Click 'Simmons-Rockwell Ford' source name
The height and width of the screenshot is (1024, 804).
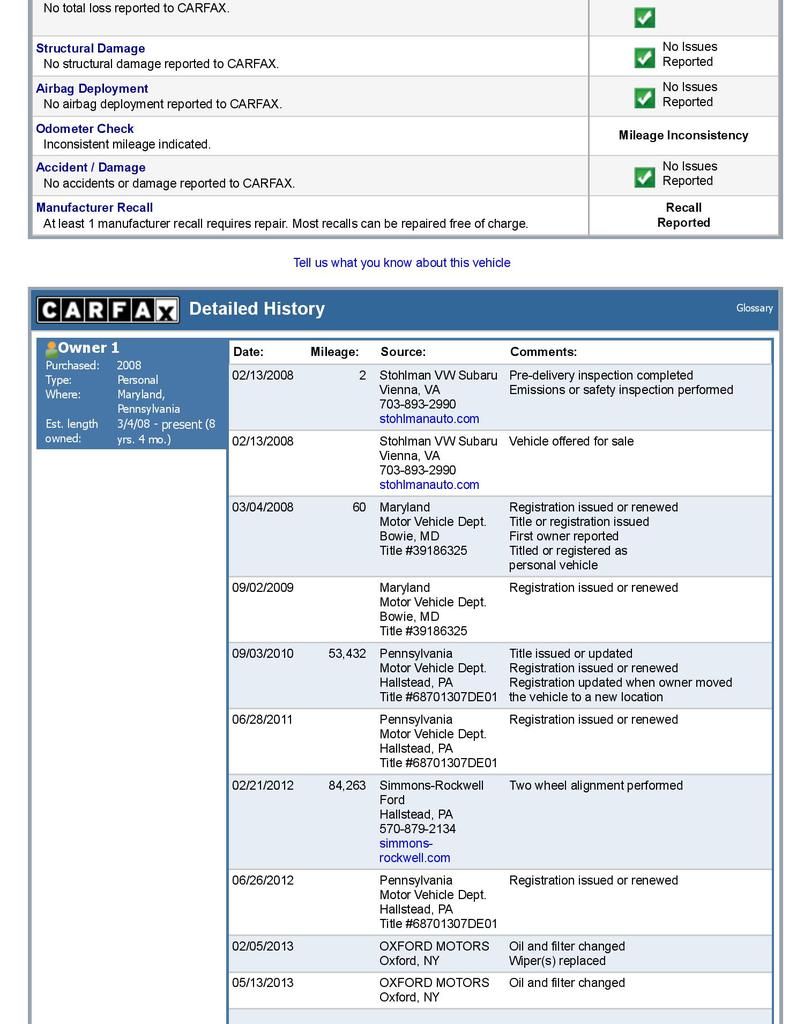tap(432, 793)
